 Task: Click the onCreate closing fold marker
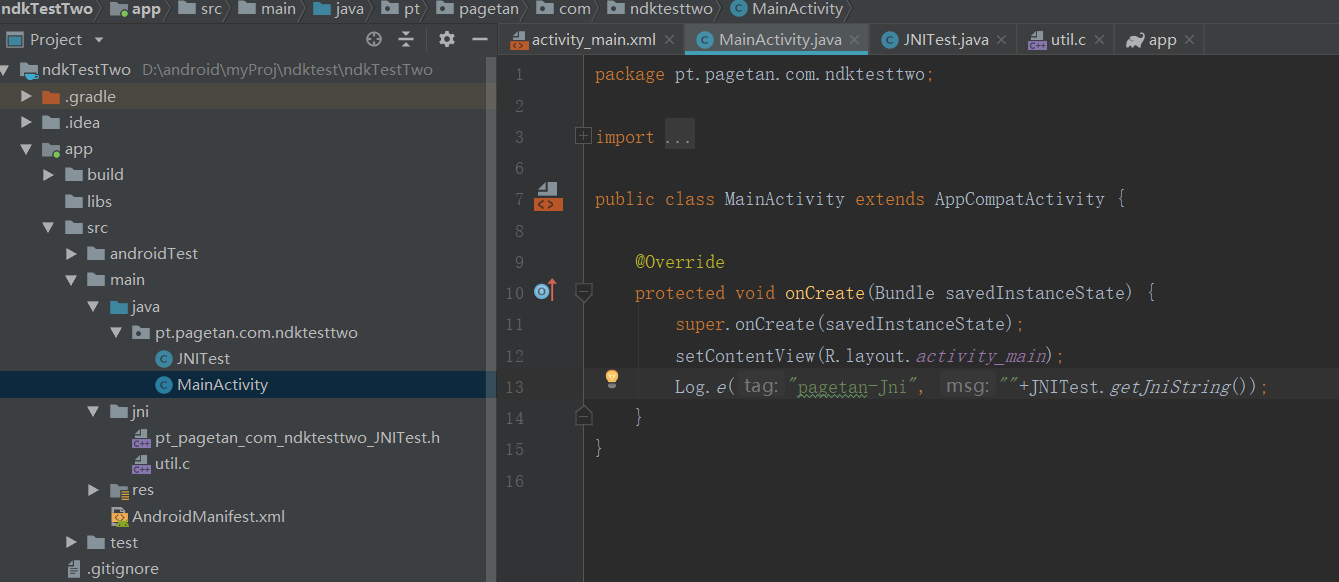tap(584, 415)
